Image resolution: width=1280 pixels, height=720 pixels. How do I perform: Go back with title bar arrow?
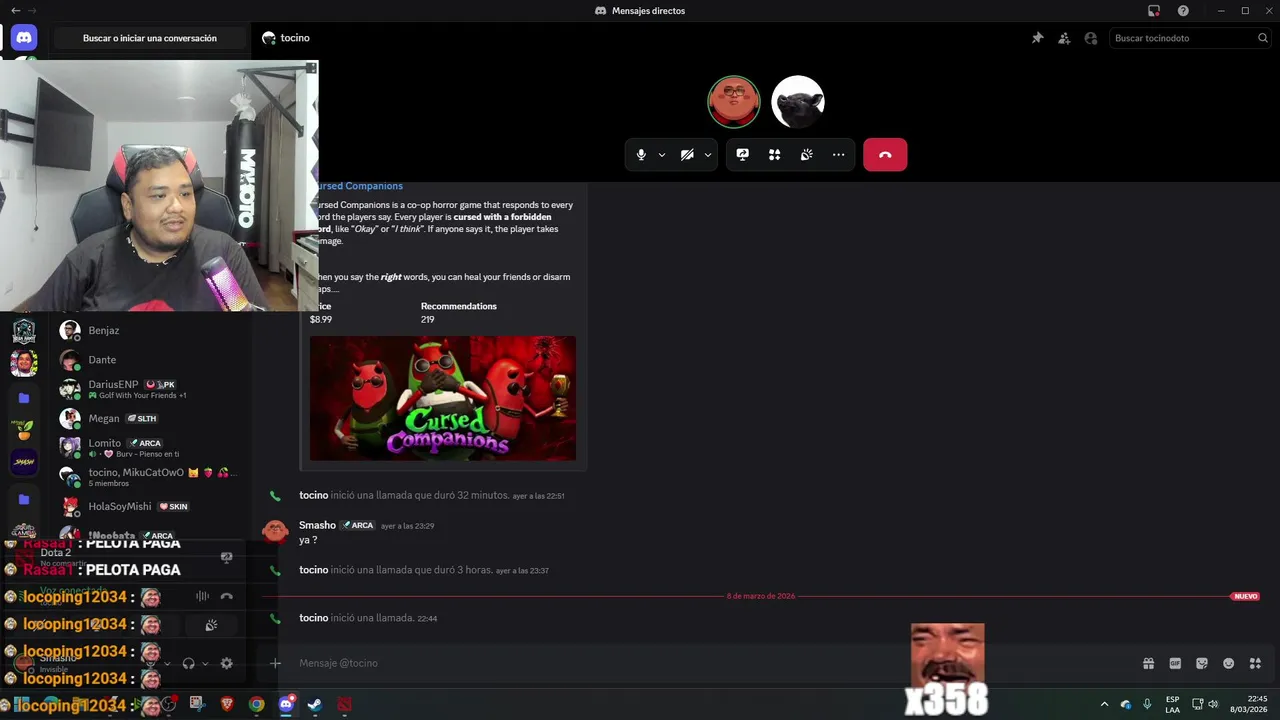[16, 11]
